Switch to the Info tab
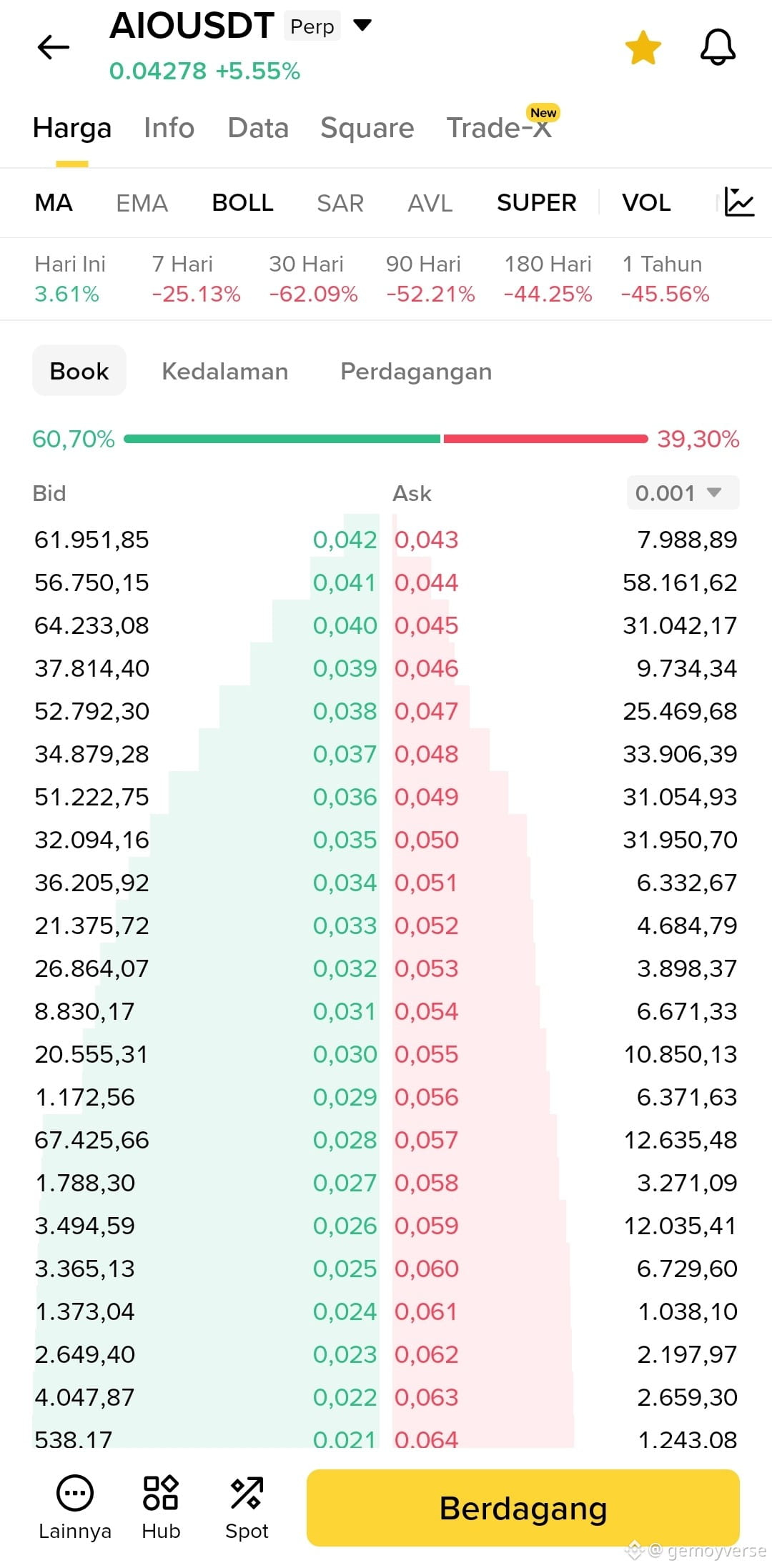The height and width of the screenshot is (1568, 772). pyautogui.click(x=169, y=128)
